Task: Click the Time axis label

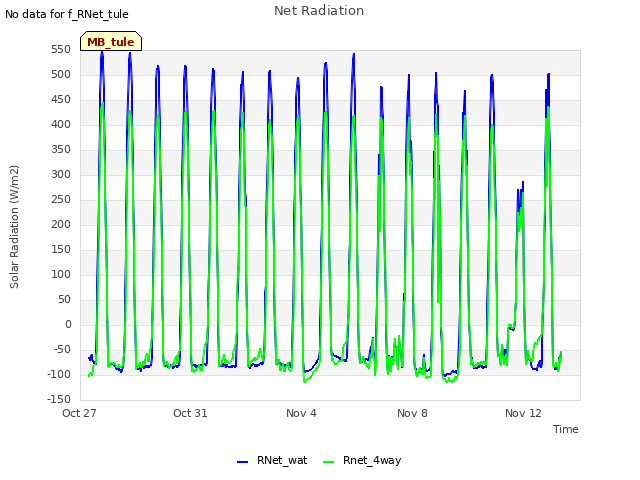Action: pos(565,429)
